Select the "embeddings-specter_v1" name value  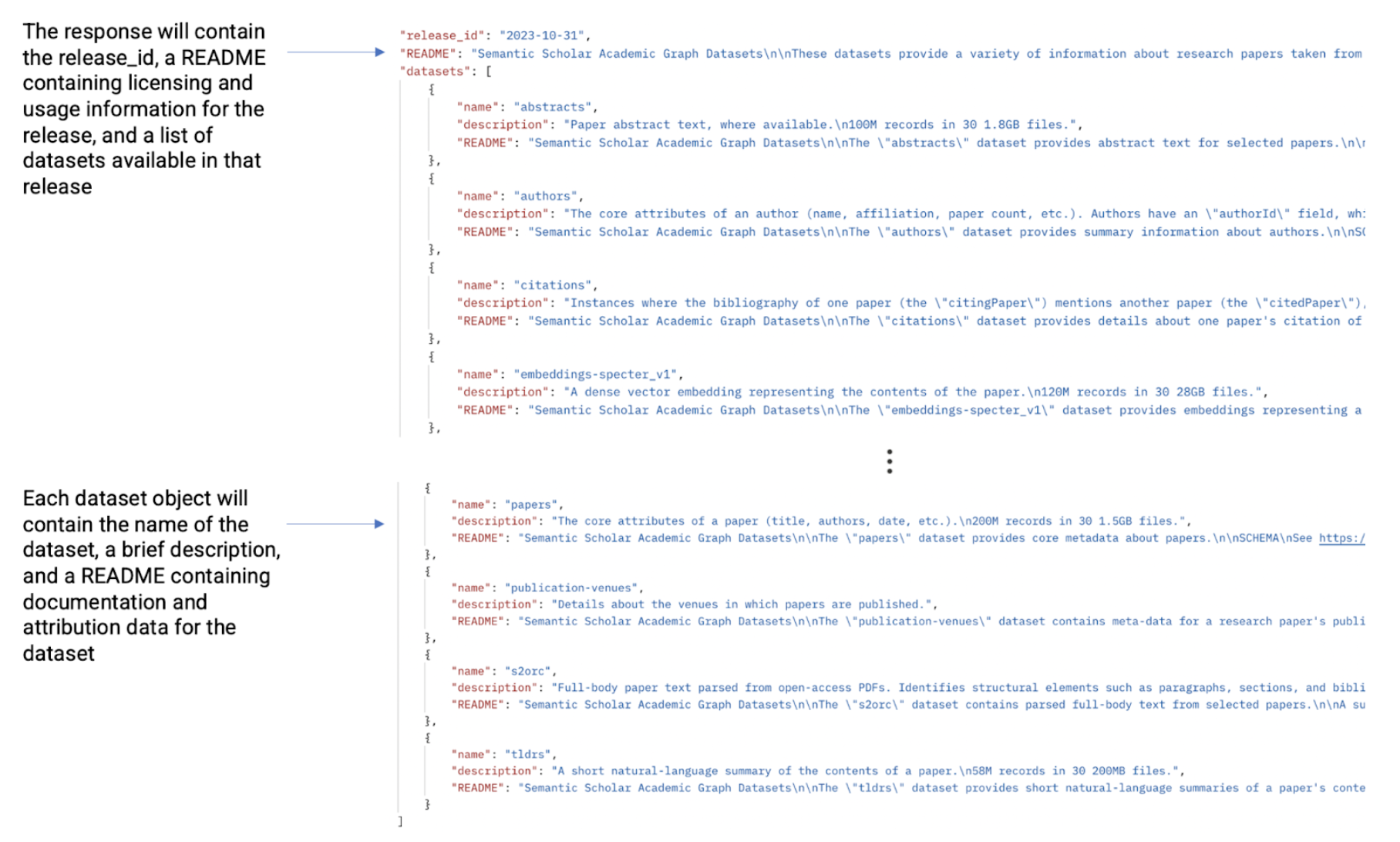pyautogui.click(x=595, y=375)
